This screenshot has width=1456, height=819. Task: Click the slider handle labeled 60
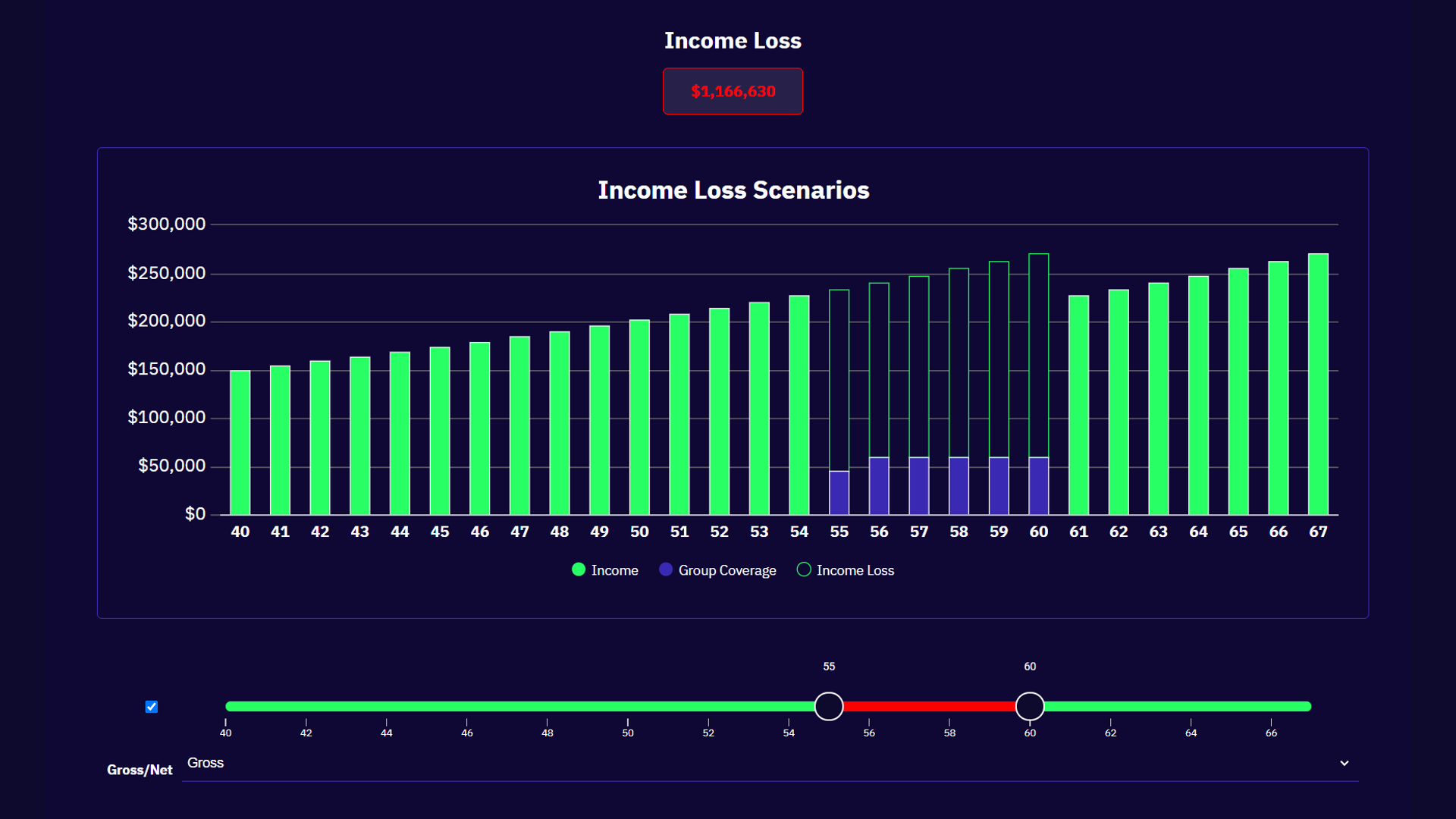pos(1030,706)
